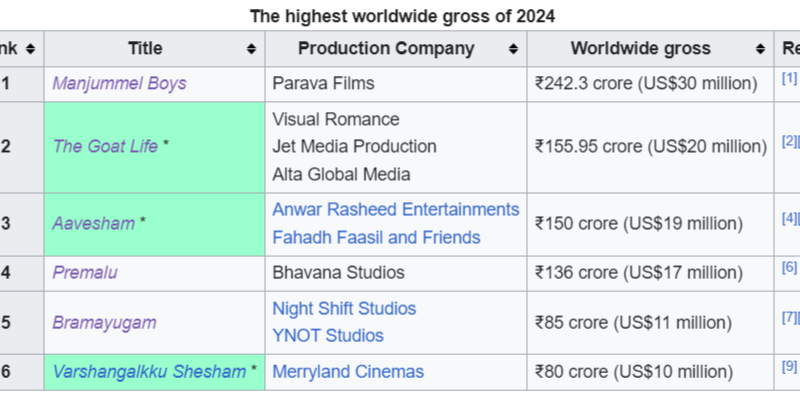Open Manjummel Boys film link
800x393 pixels.
click(119, 83)
